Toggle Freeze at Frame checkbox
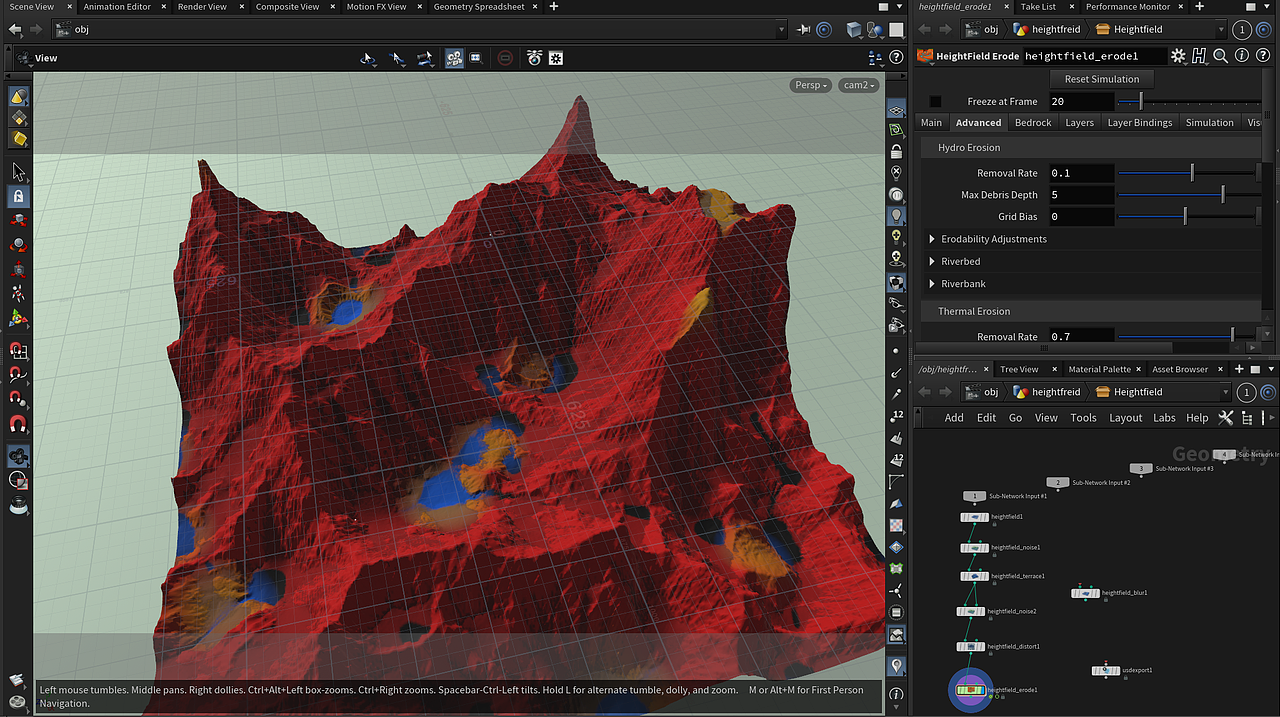This screenshot has width=1280, height=717. 935,101
